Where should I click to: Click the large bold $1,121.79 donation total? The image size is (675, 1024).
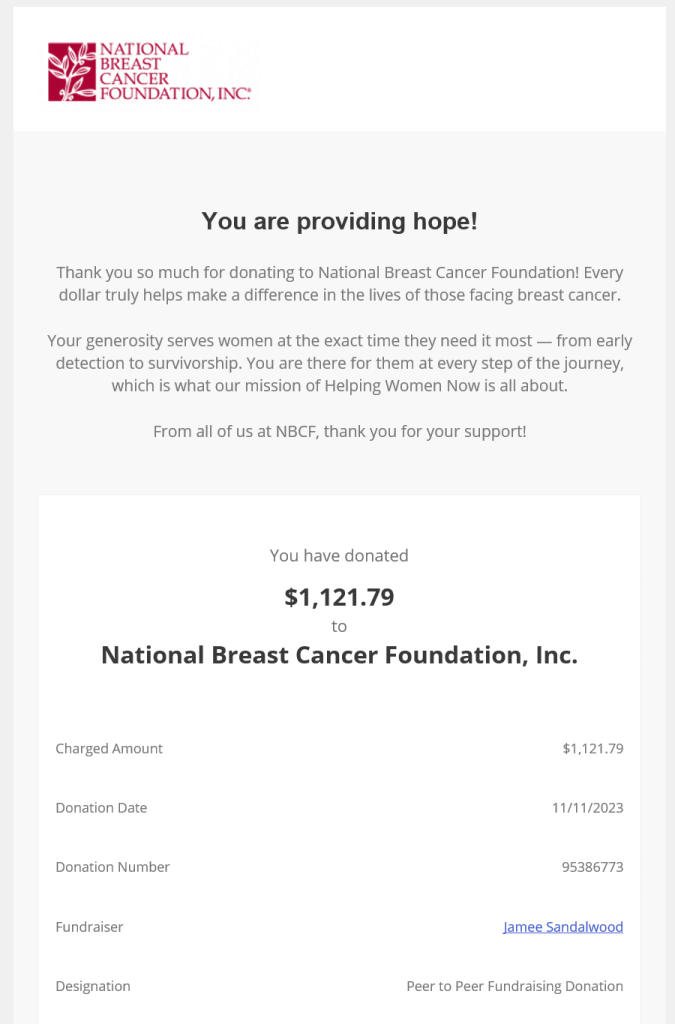pyautogui.click(x=339, y=598)
